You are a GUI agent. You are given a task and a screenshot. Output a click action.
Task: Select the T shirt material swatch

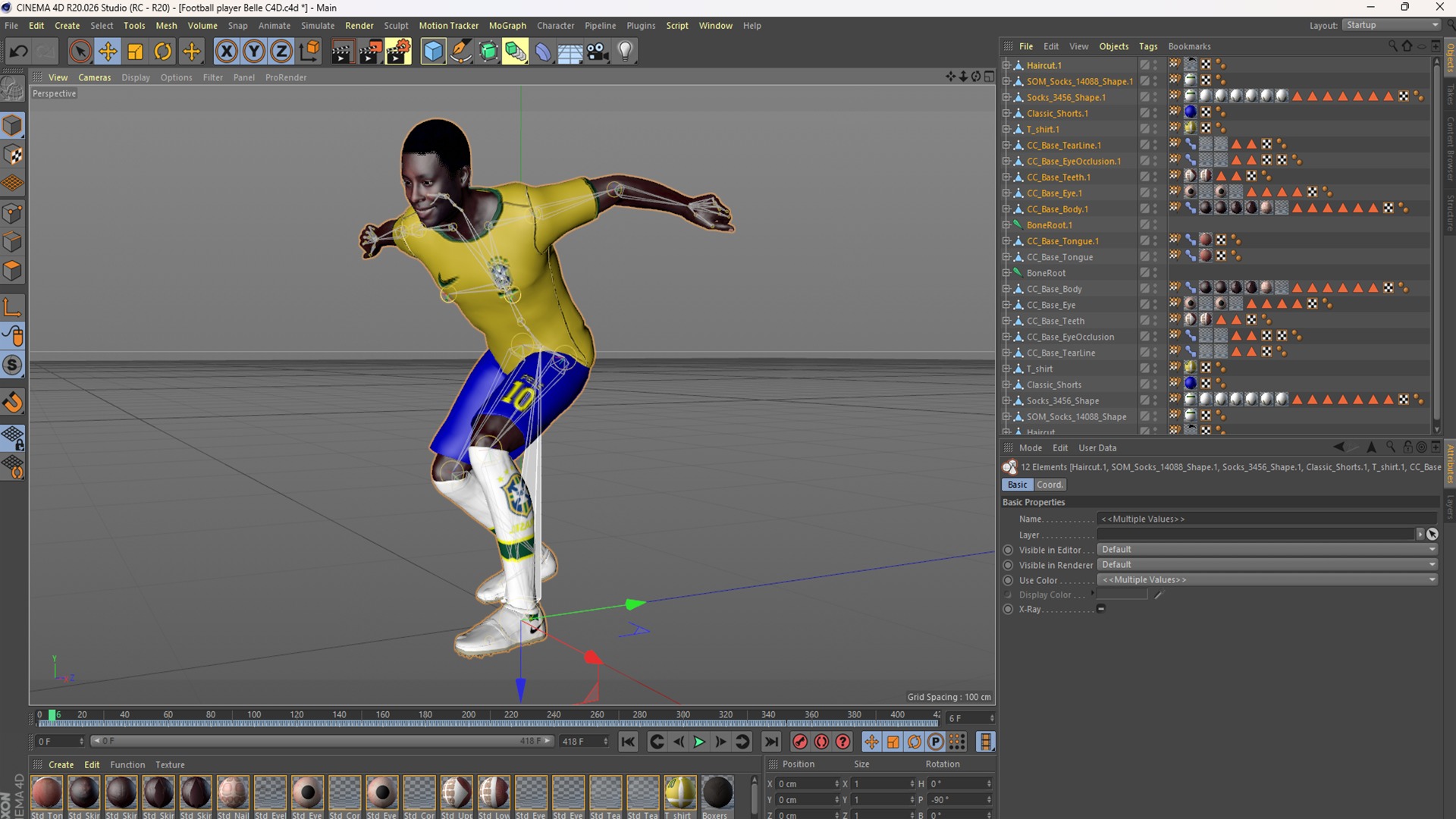(680, 794)
